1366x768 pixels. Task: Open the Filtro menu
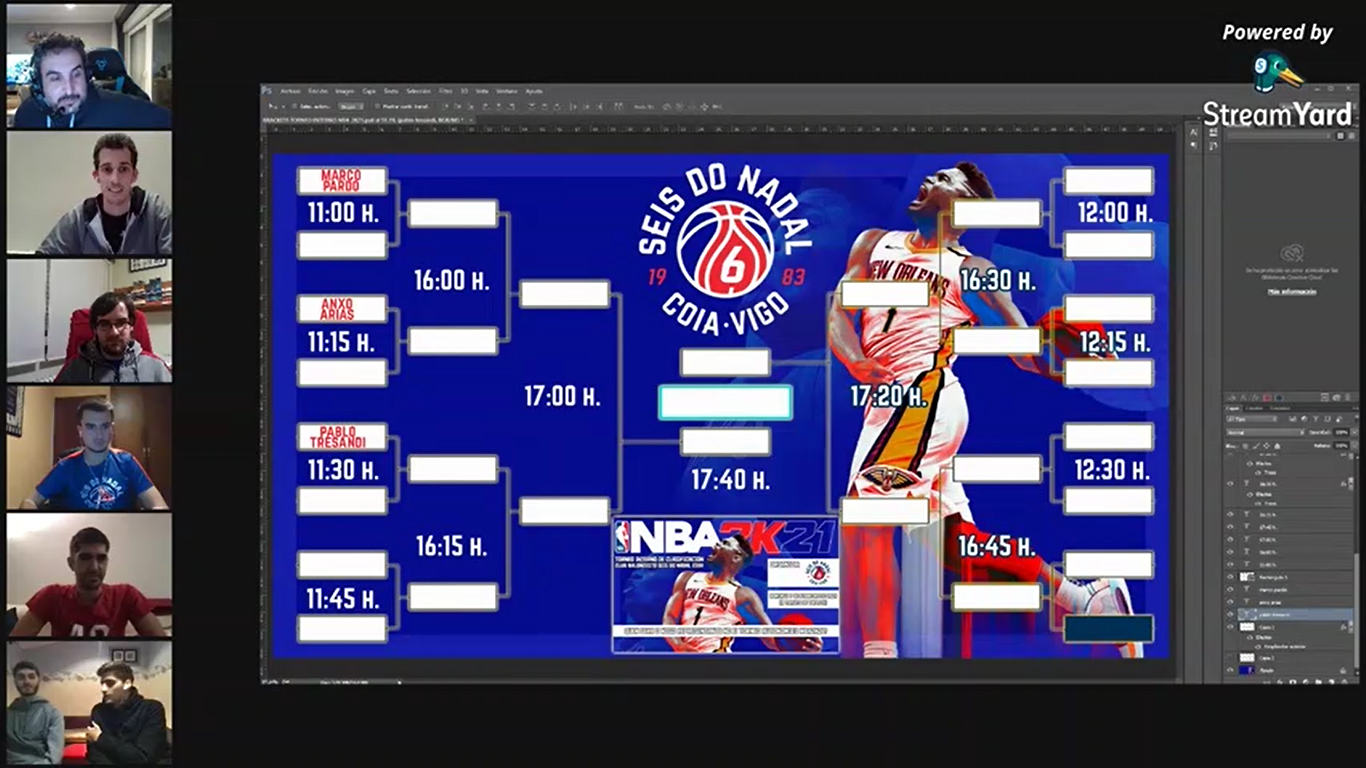[445, 91]
